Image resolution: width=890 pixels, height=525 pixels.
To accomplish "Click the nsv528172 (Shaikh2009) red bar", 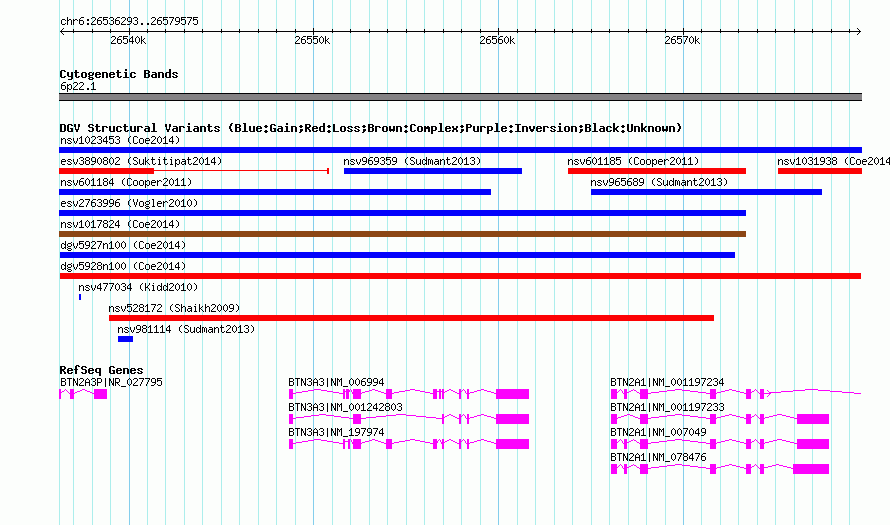I will pos(411,318).
